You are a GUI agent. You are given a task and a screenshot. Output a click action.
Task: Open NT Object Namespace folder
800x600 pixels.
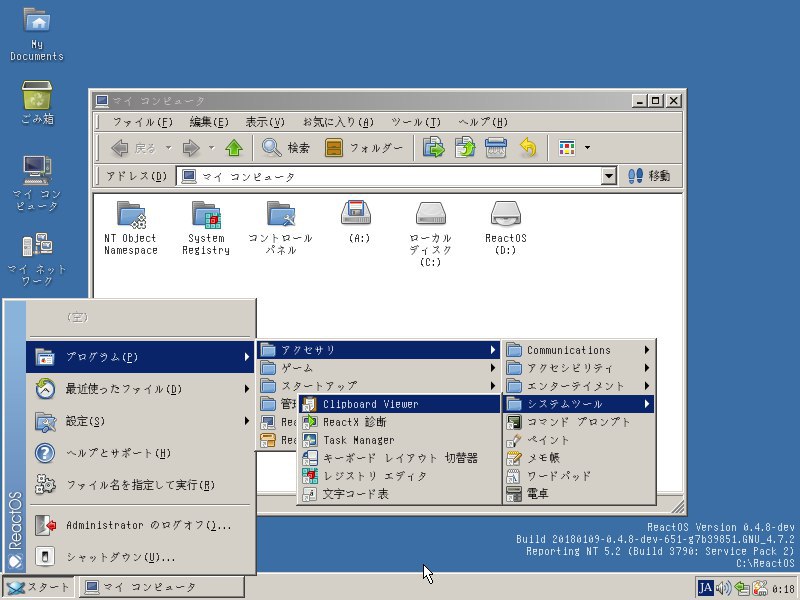tap(131, 228)
